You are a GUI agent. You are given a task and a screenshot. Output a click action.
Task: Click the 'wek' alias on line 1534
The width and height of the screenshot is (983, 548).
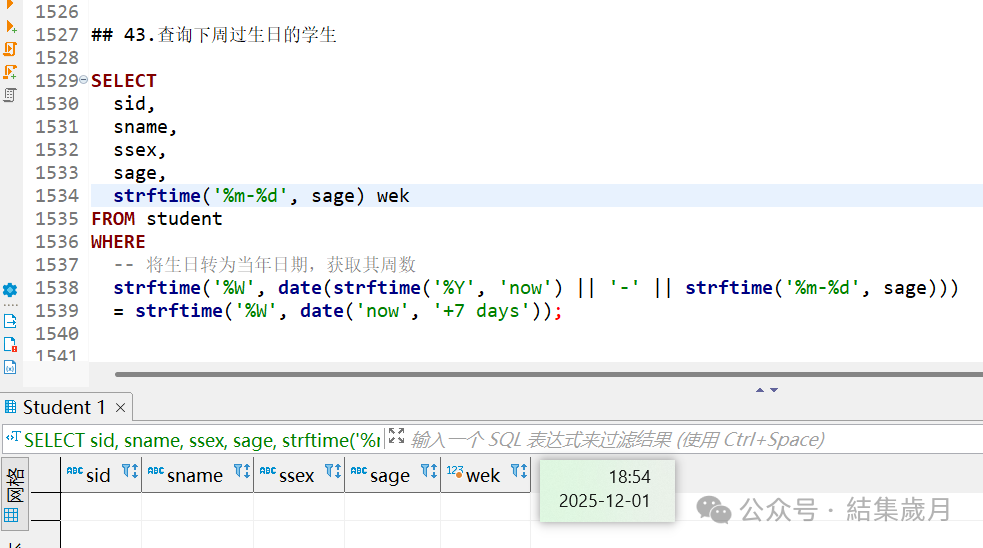point(392,196)
